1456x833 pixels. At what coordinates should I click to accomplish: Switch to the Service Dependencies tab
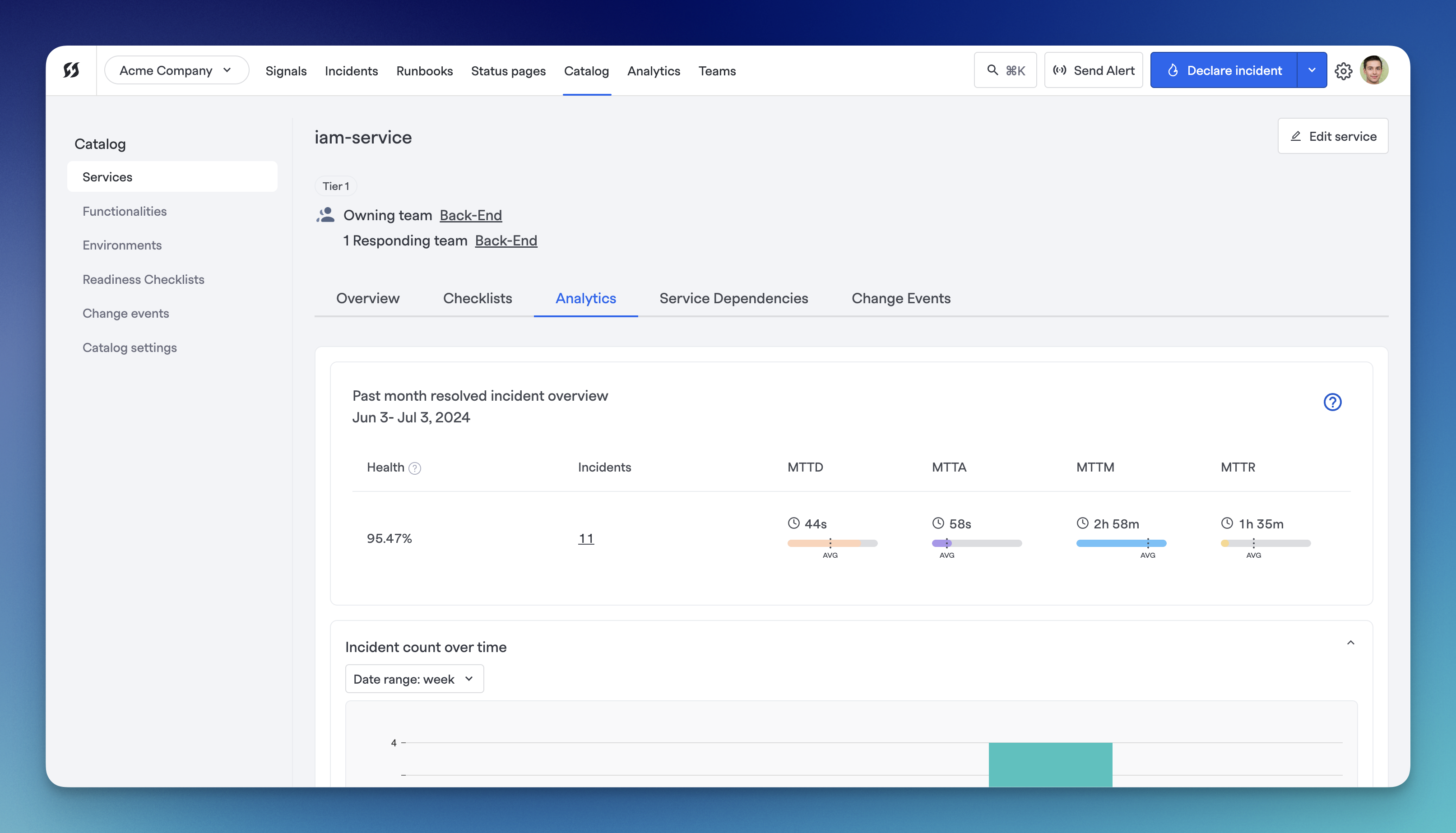pos(733,298)
